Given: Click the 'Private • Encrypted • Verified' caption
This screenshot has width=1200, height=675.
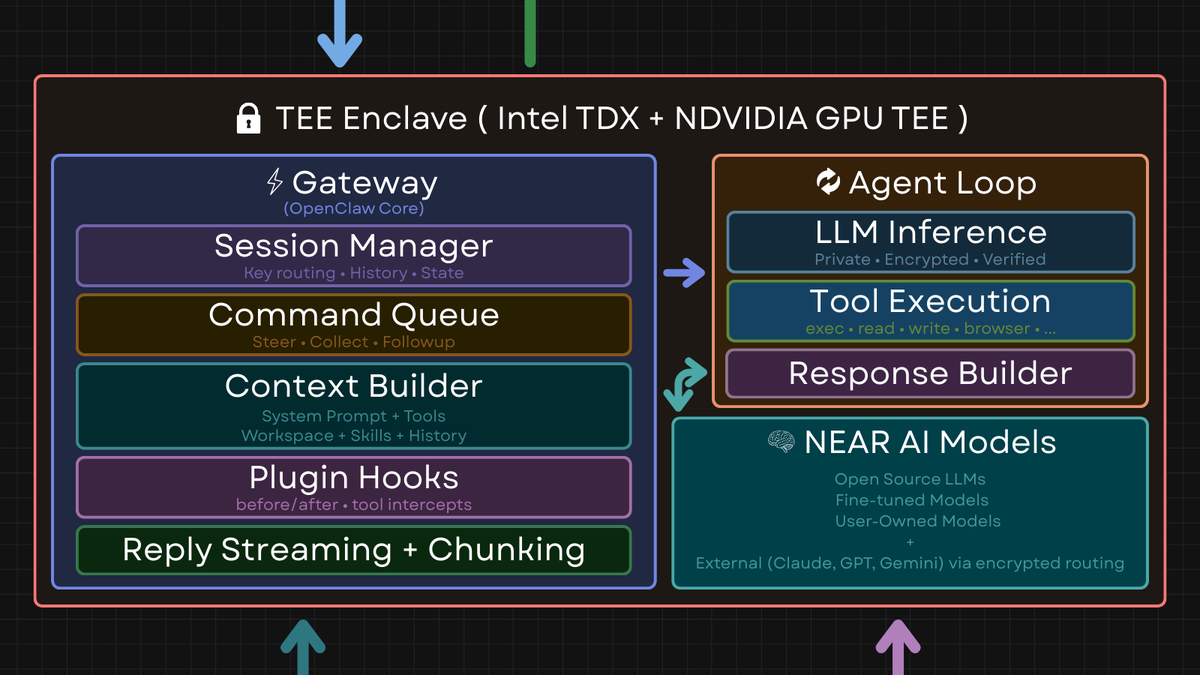Looking at the screenshot, I should 931,259.
